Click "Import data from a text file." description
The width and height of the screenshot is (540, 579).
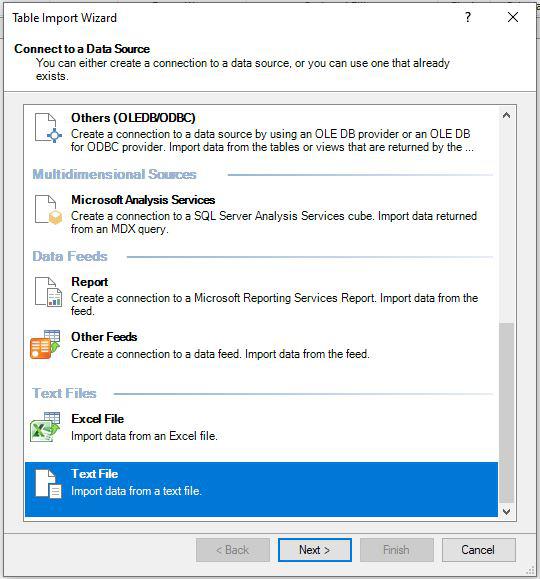tap(136, 491)
